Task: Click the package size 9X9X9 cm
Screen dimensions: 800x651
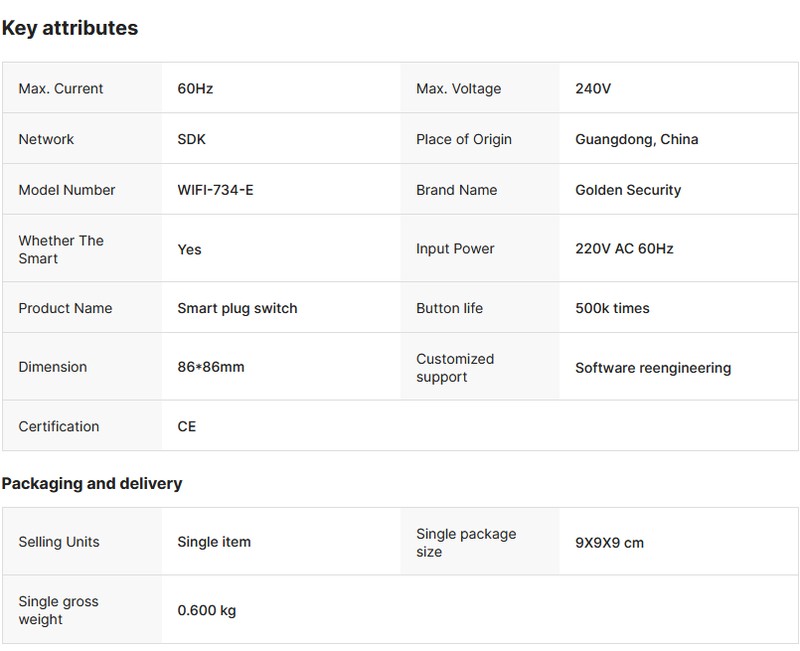Action: pos(609,543)
